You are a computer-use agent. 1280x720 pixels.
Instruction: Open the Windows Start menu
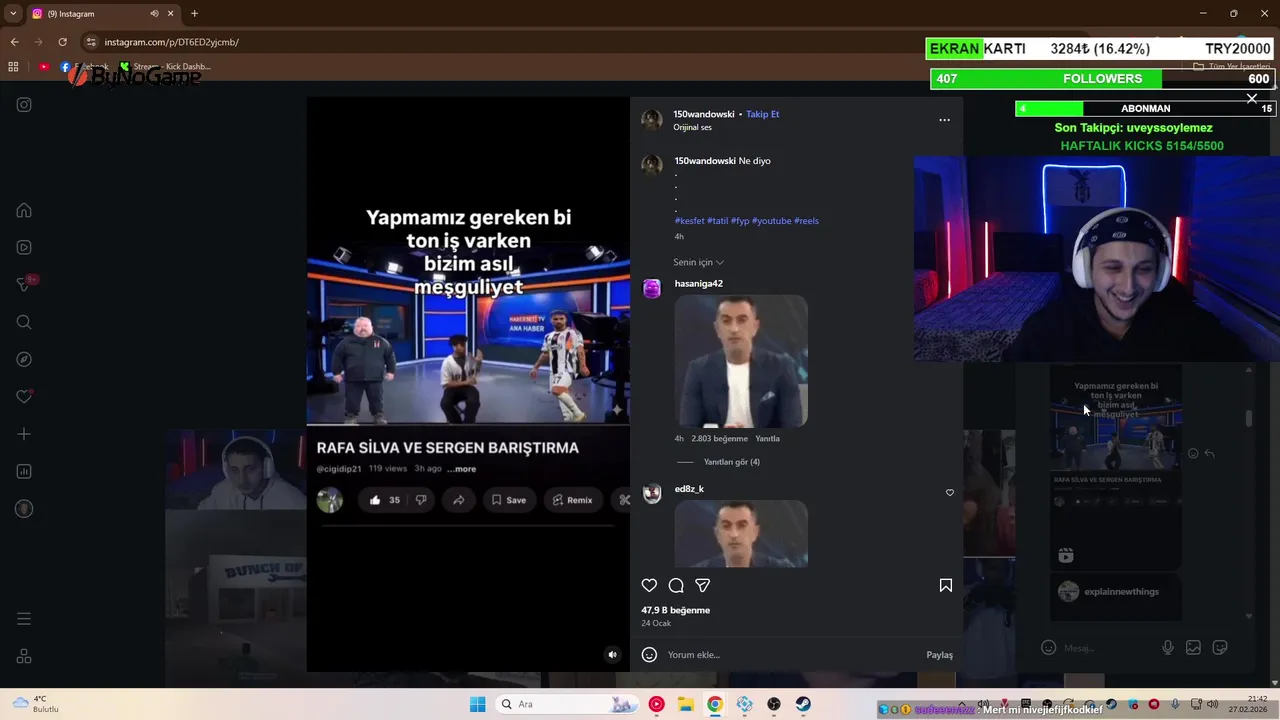click(477, 704)
